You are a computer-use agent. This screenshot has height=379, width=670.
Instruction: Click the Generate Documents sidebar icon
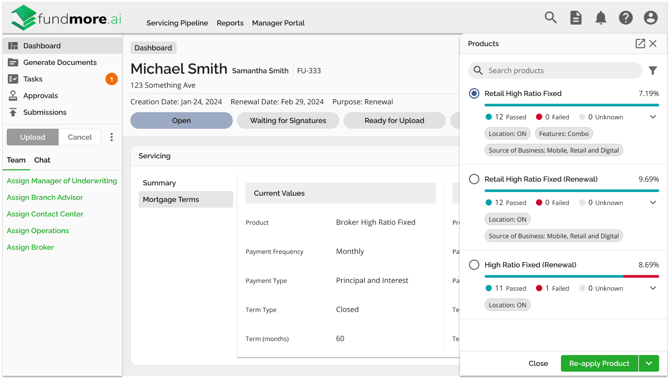(x=13, y=62)
